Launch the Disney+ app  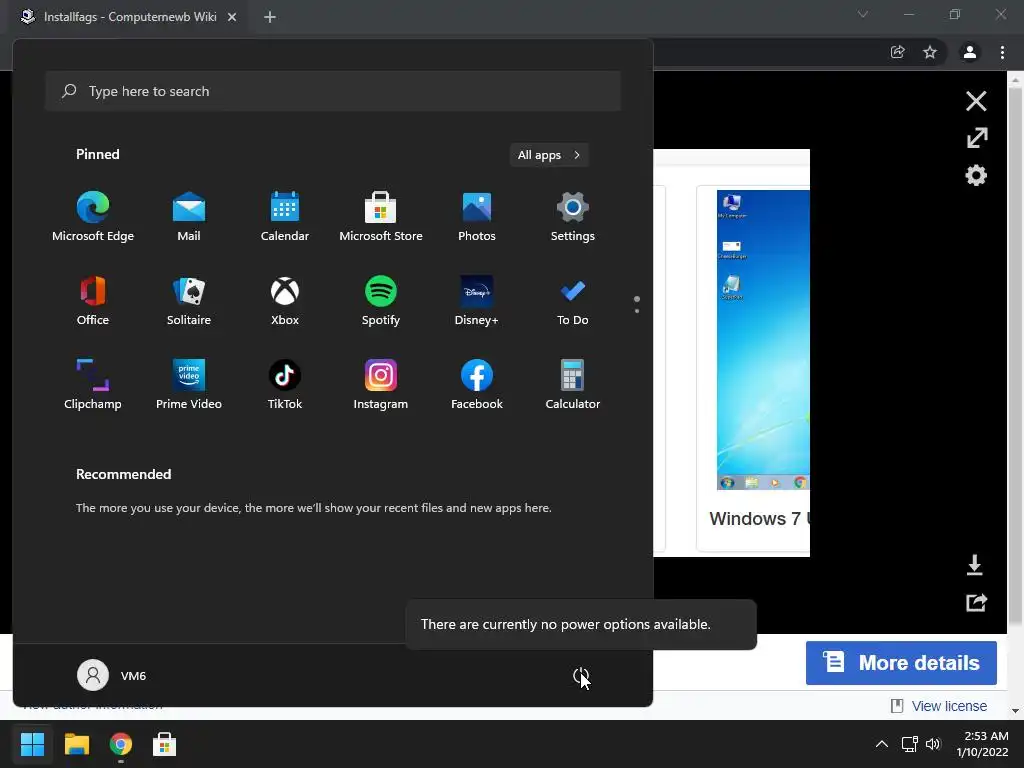[x=477, y=301]
